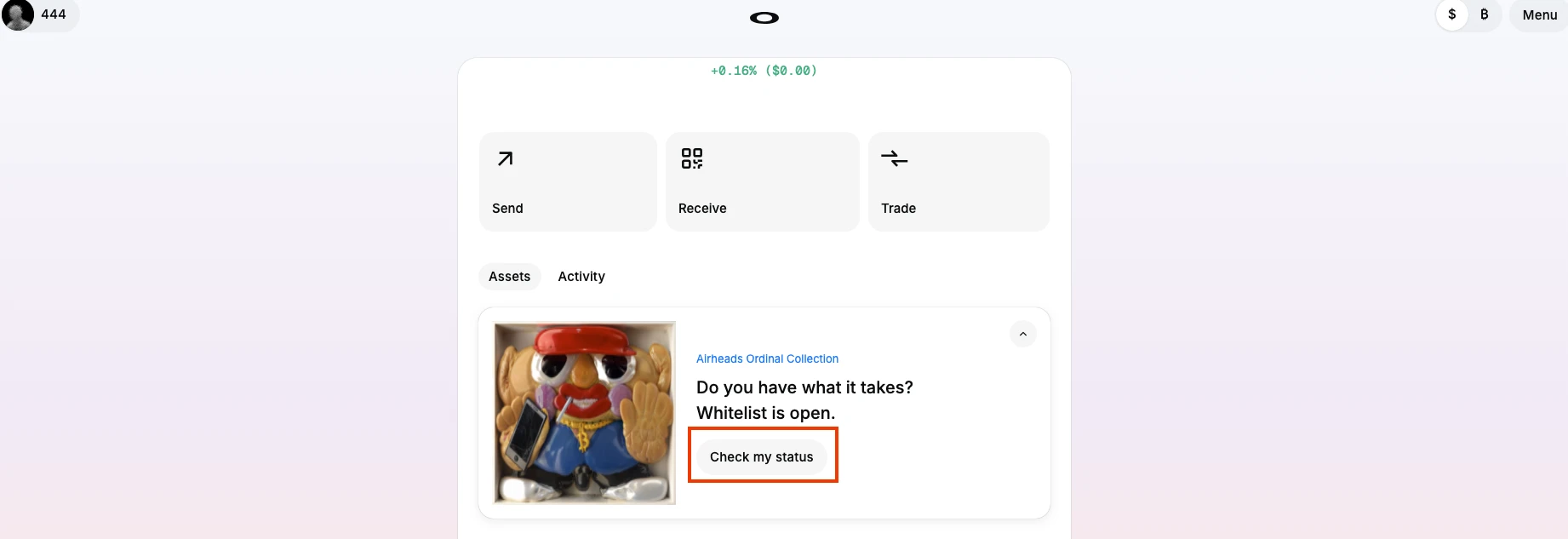This screenshot has width=1568, height=539.
Task: Open the profile avatar picture
Action: pyautogui.click(x=18, y=14)
